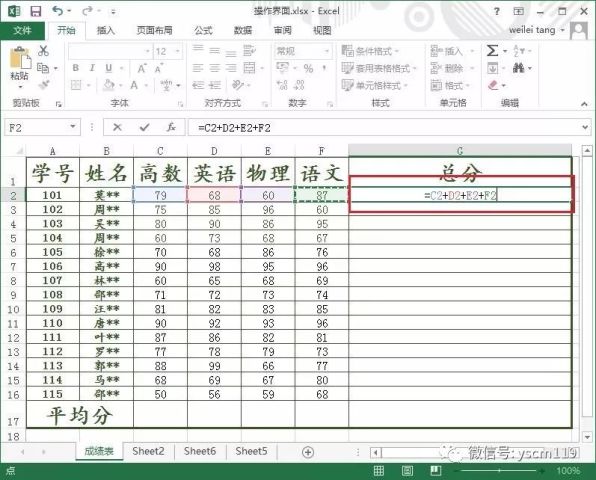Click the Cut scissors icon

(x=43, y=51)
